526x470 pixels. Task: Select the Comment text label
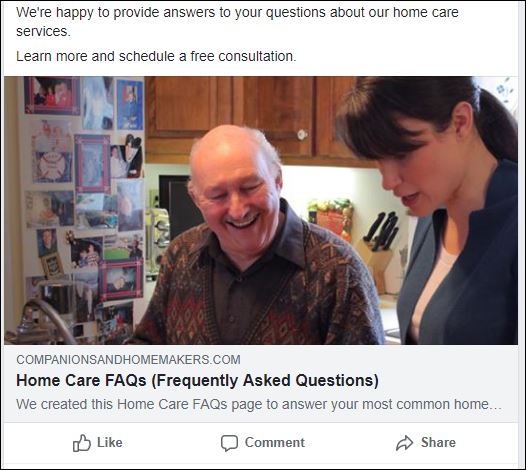coord(275,442)
